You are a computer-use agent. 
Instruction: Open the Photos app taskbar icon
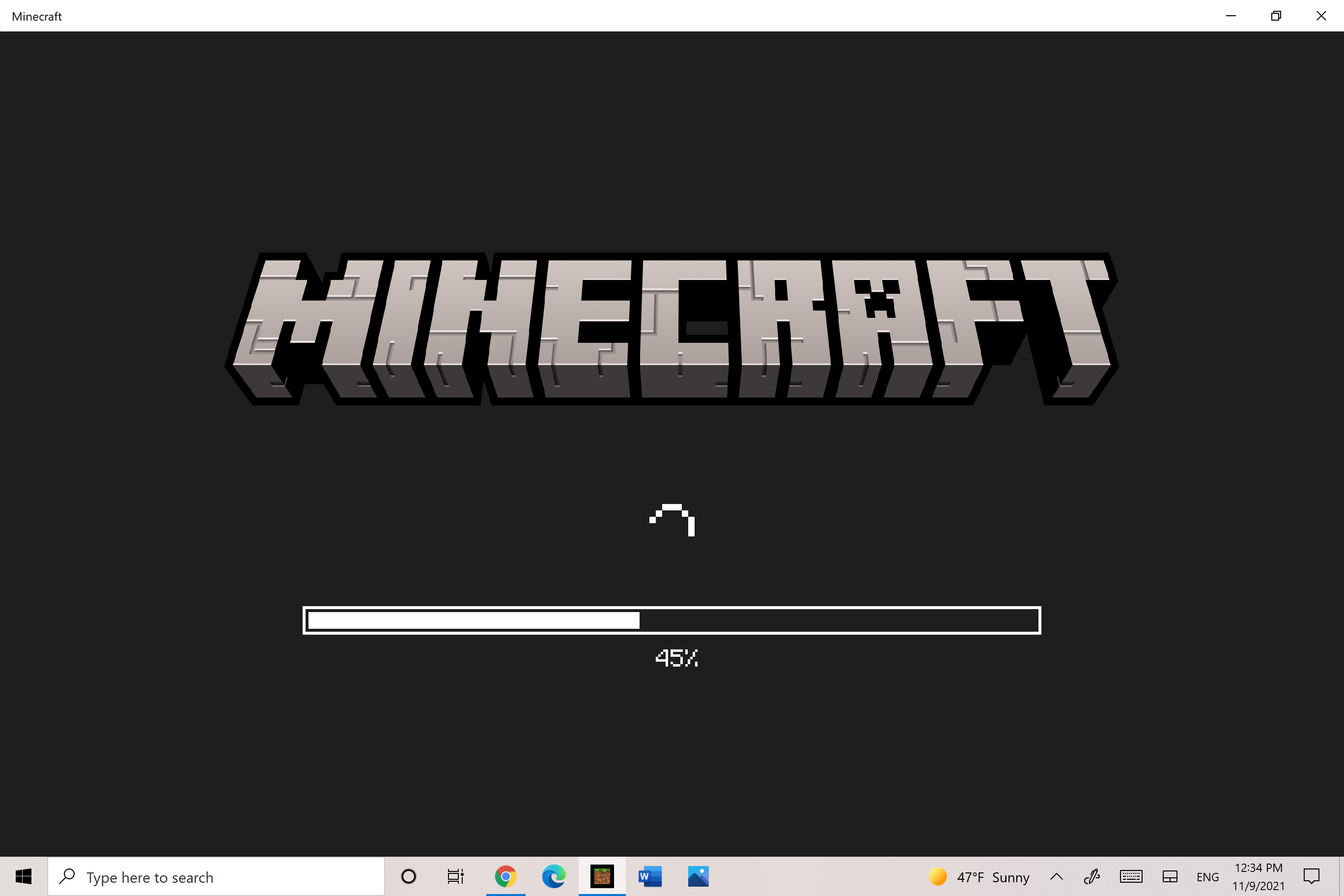point(698,876)
